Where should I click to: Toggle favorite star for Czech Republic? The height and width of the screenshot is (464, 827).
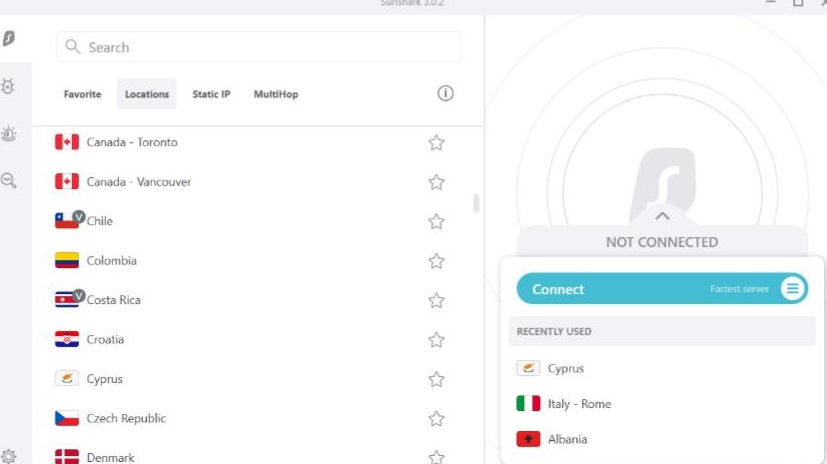[x=436, y=419]
